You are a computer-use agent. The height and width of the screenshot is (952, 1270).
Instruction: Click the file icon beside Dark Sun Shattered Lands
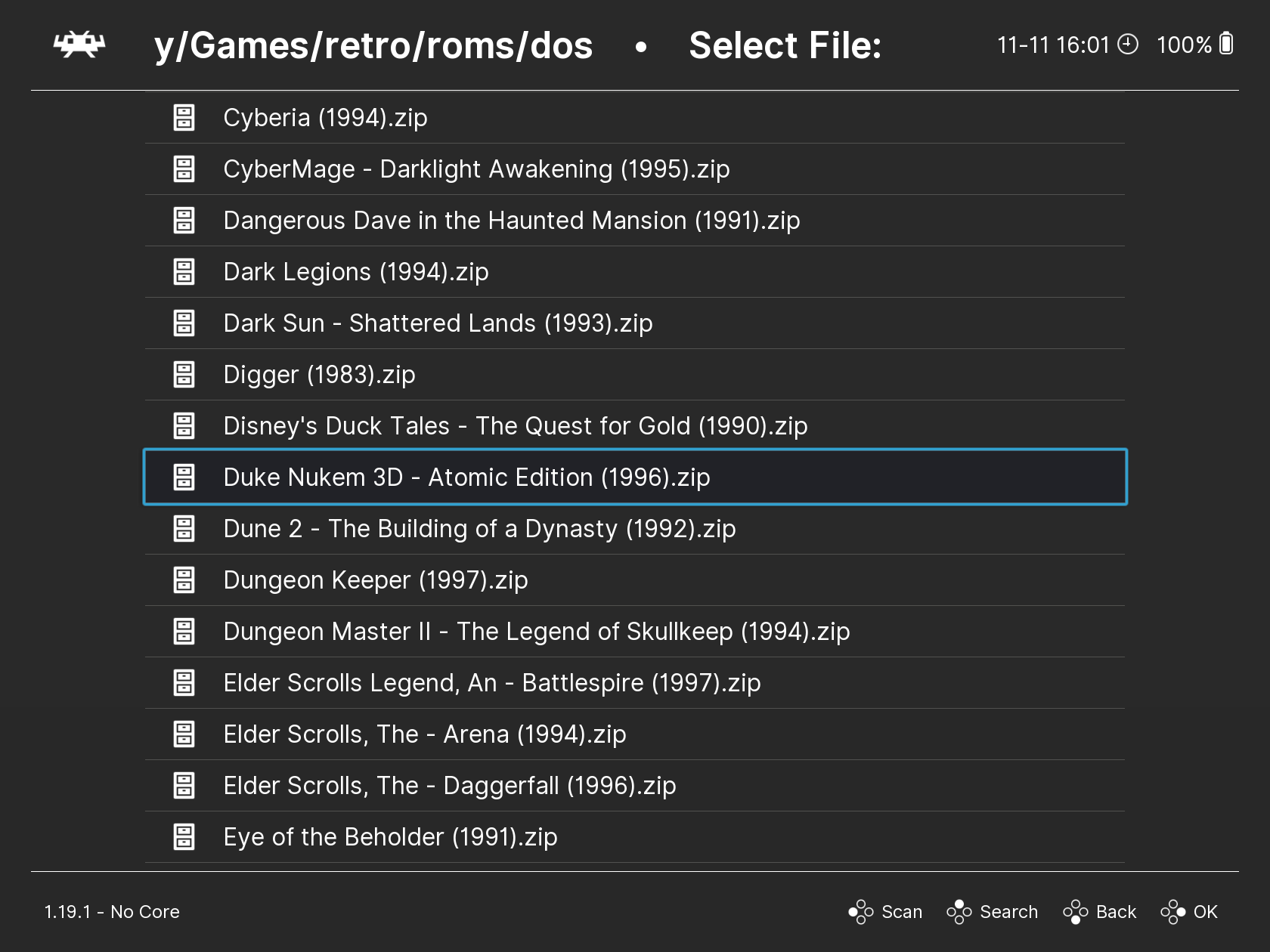184,323
